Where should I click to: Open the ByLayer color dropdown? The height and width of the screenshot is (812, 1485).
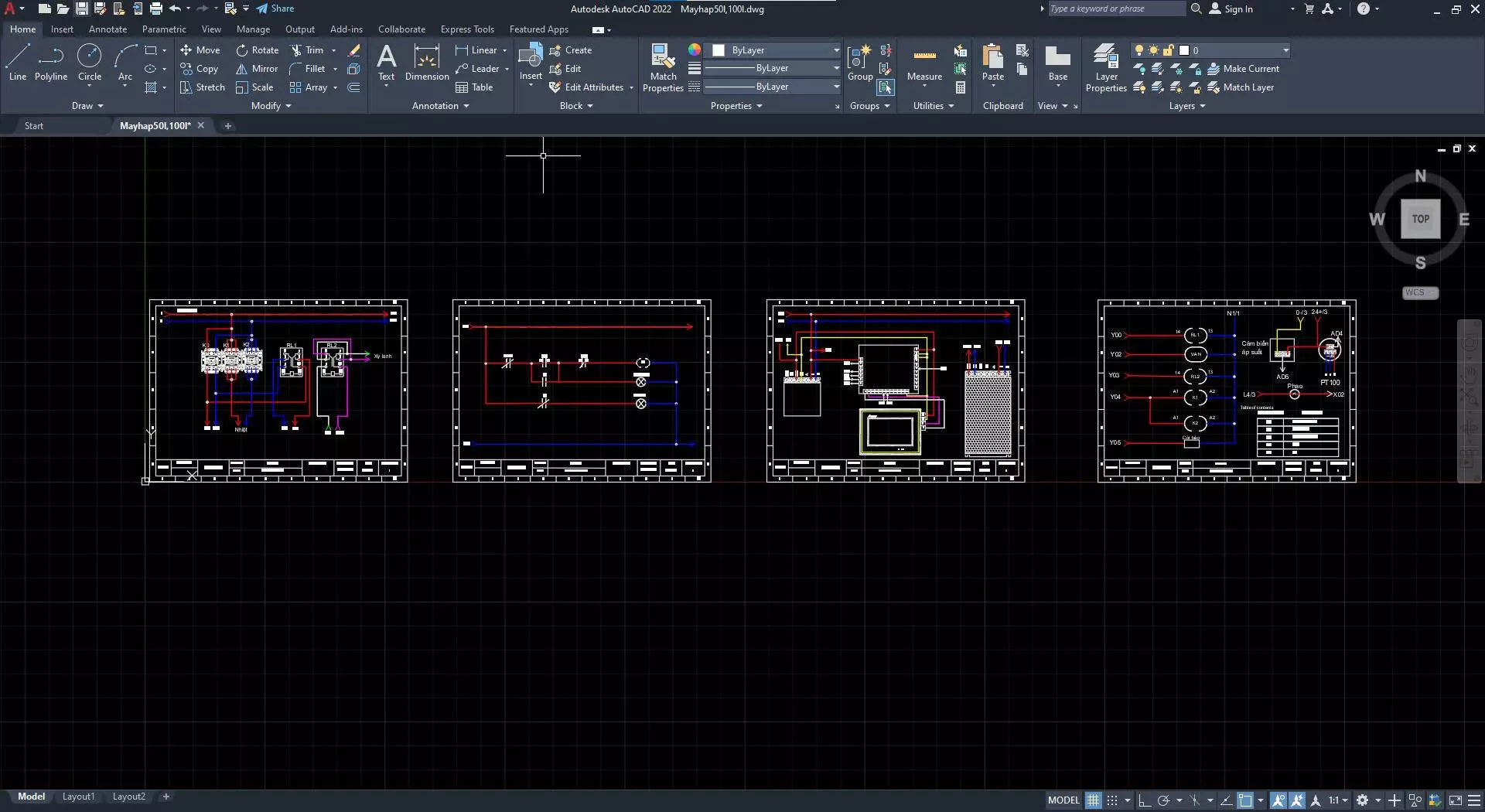click(x=775, y=50)
